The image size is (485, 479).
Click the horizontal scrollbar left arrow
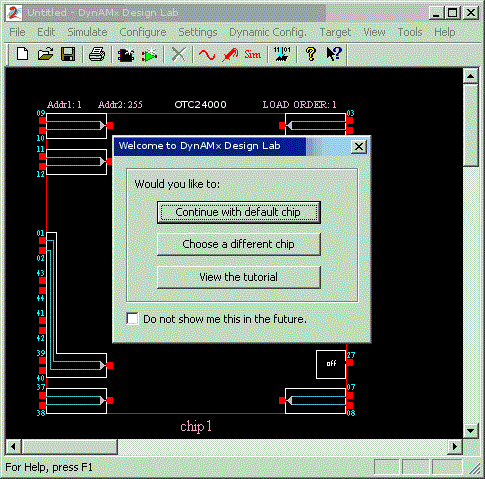[x=13, y=447]
